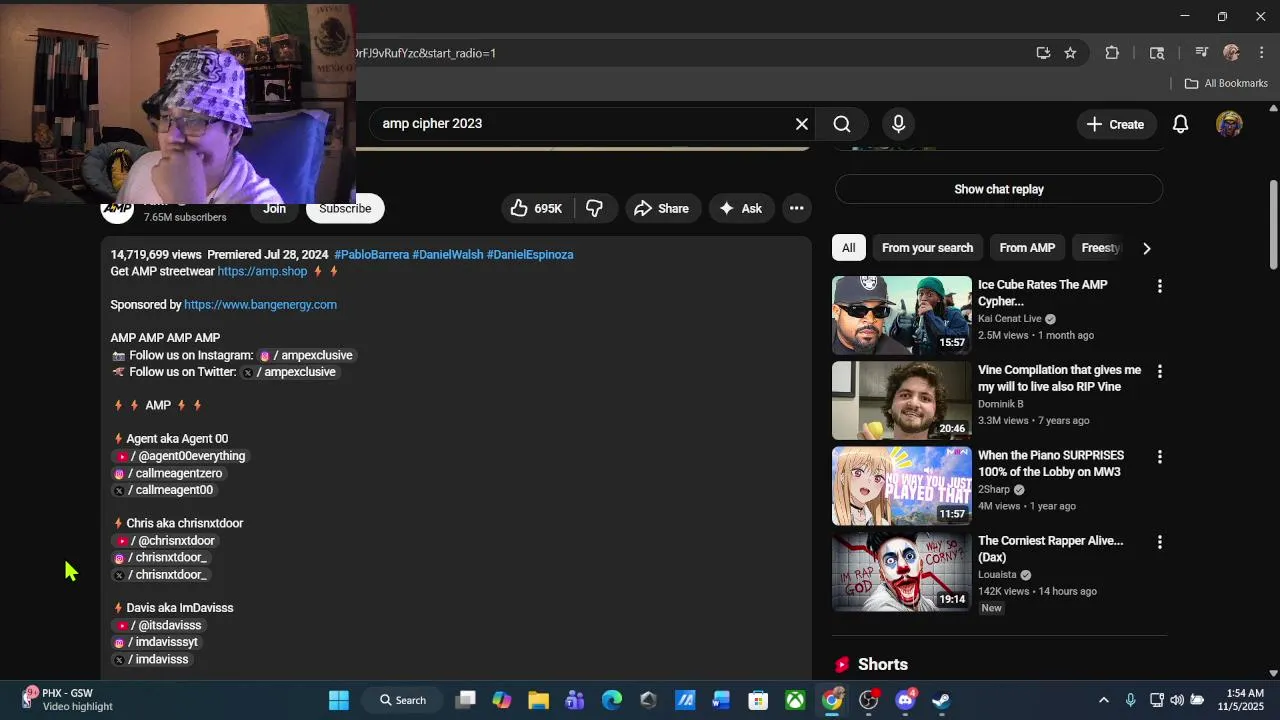Open Chrome profile avatar

(x=1231, y=53)
